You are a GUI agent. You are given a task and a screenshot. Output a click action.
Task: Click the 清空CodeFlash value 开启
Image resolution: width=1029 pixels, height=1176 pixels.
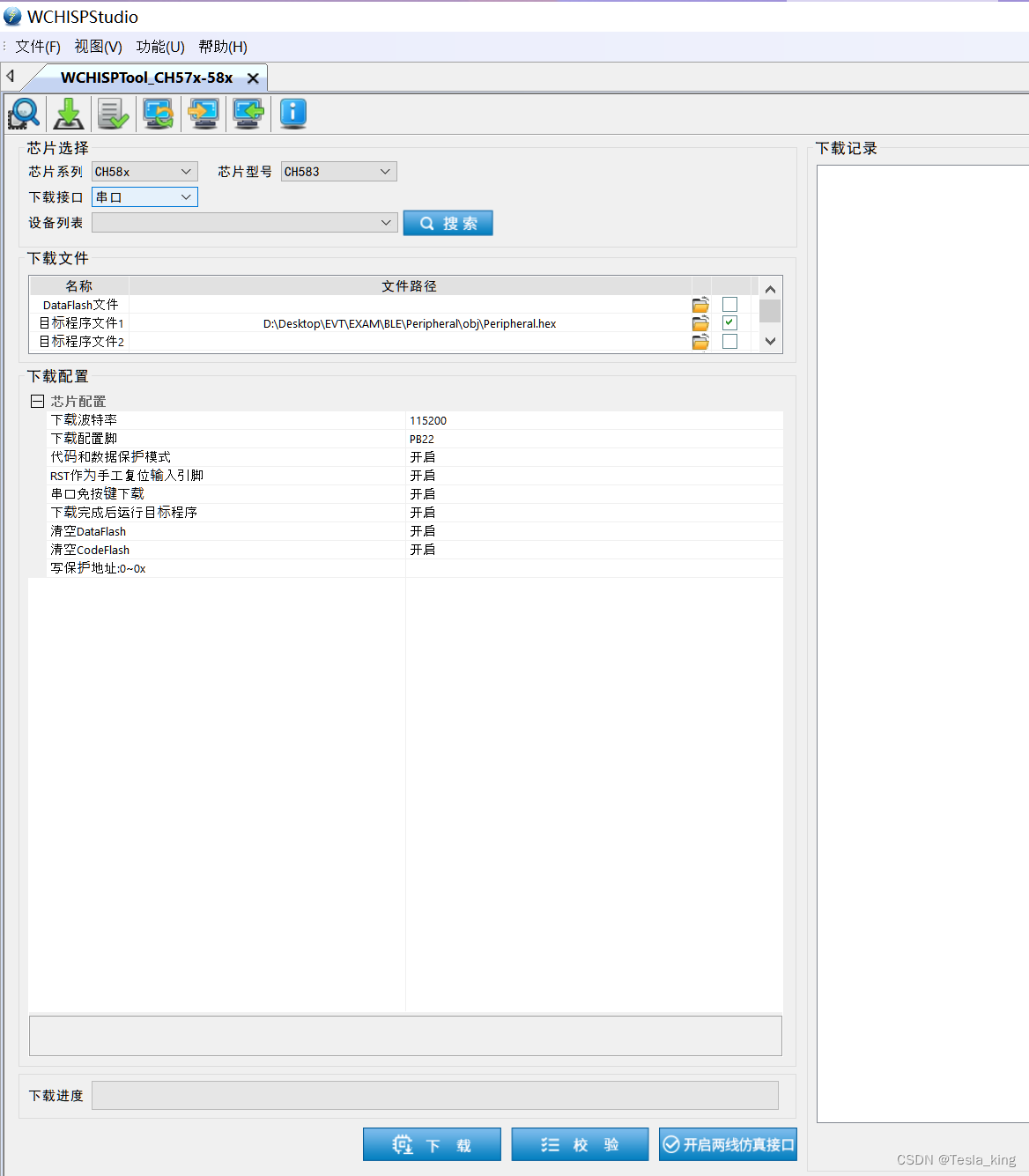(594, 550)
